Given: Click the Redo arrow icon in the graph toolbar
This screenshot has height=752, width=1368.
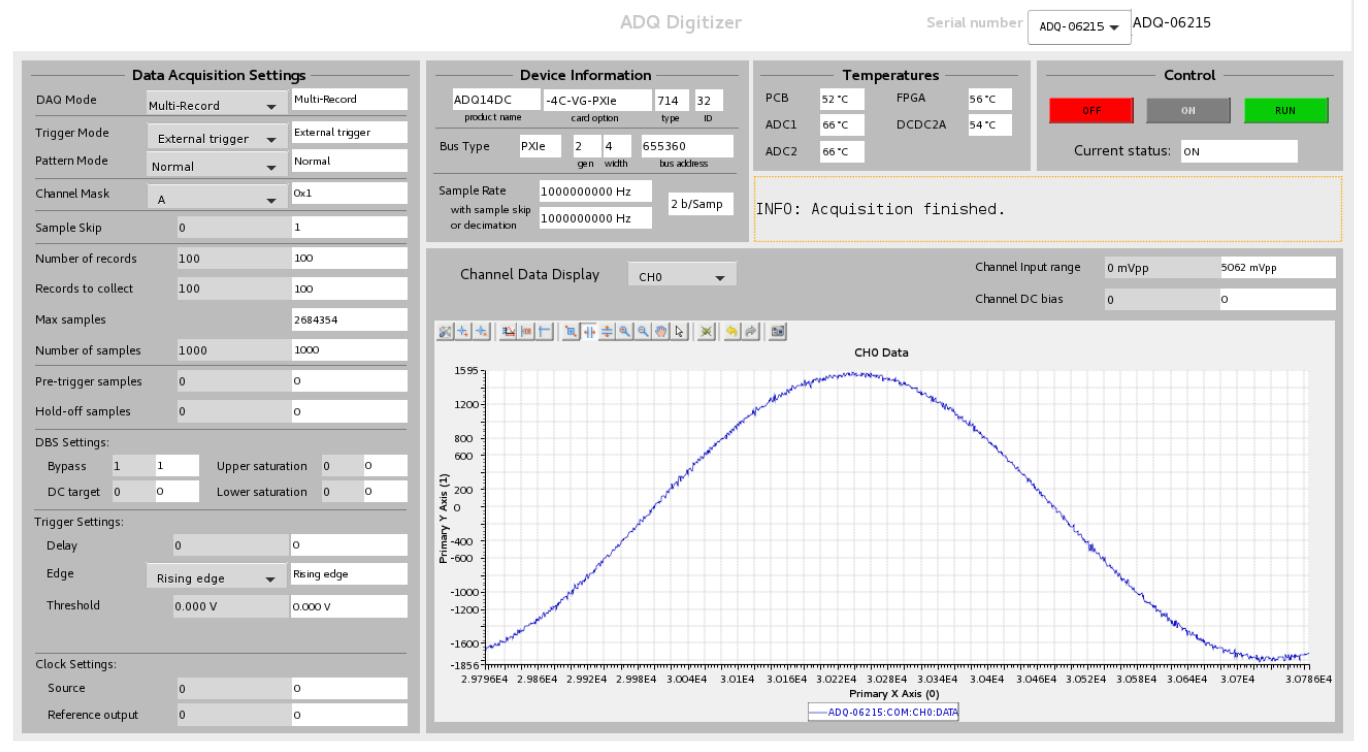Looking at the screenshot, I should [x=749, y=330].
